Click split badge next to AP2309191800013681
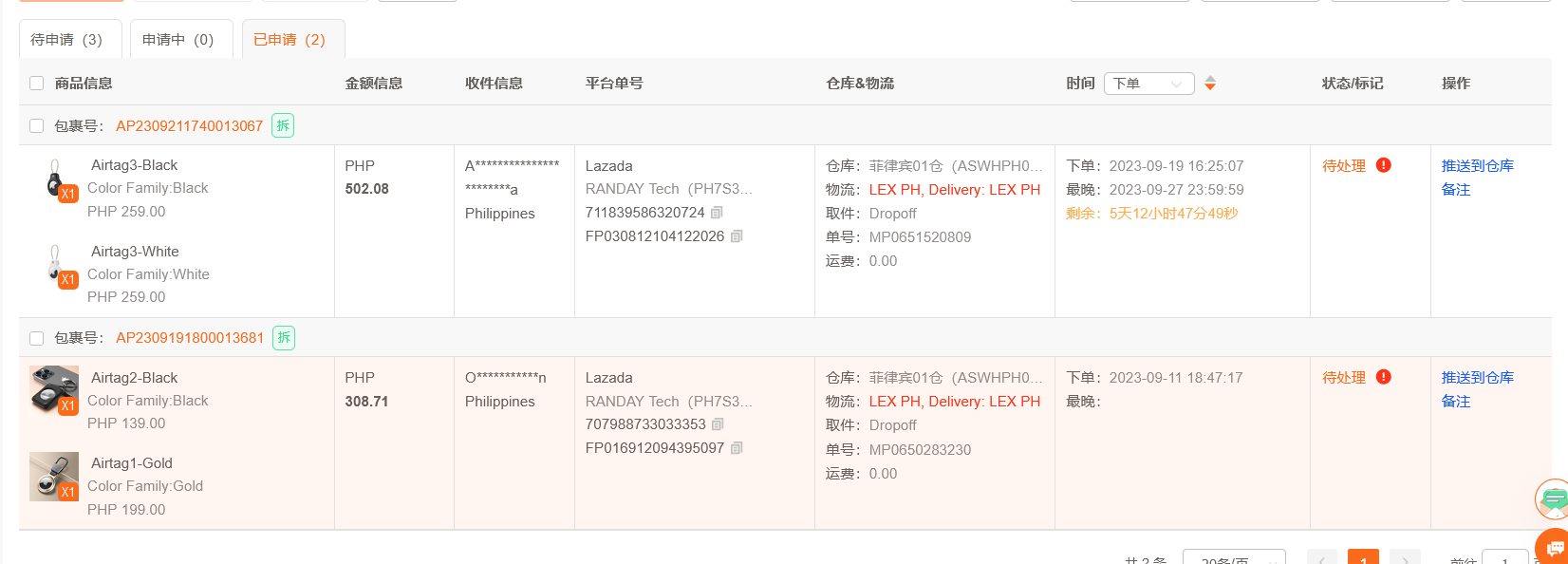The width and height of the screenshot is (1568, 564). [x=284, y=338]
